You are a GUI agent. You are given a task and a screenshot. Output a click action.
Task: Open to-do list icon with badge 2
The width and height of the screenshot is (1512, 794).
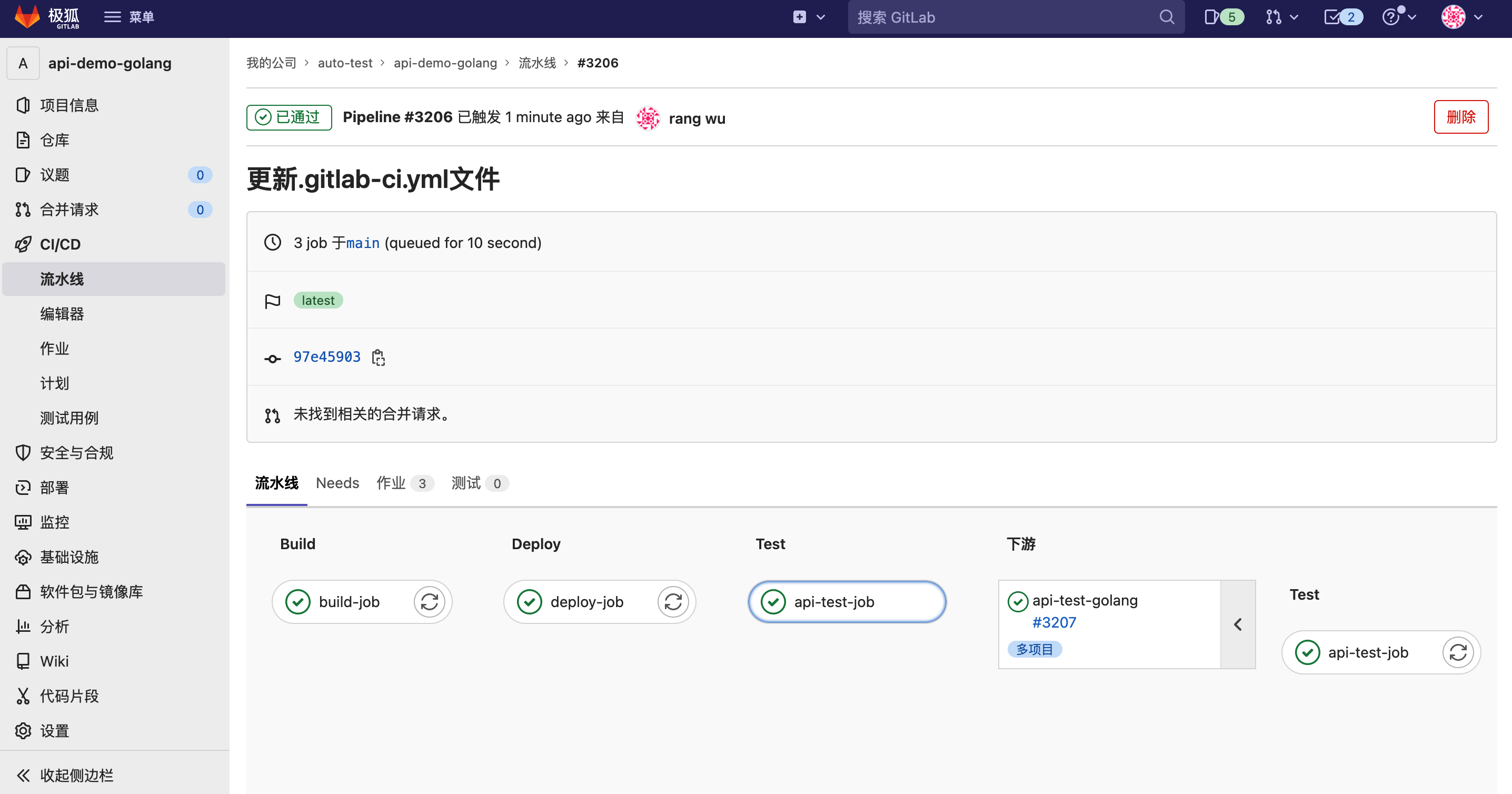pos(1342,17)
